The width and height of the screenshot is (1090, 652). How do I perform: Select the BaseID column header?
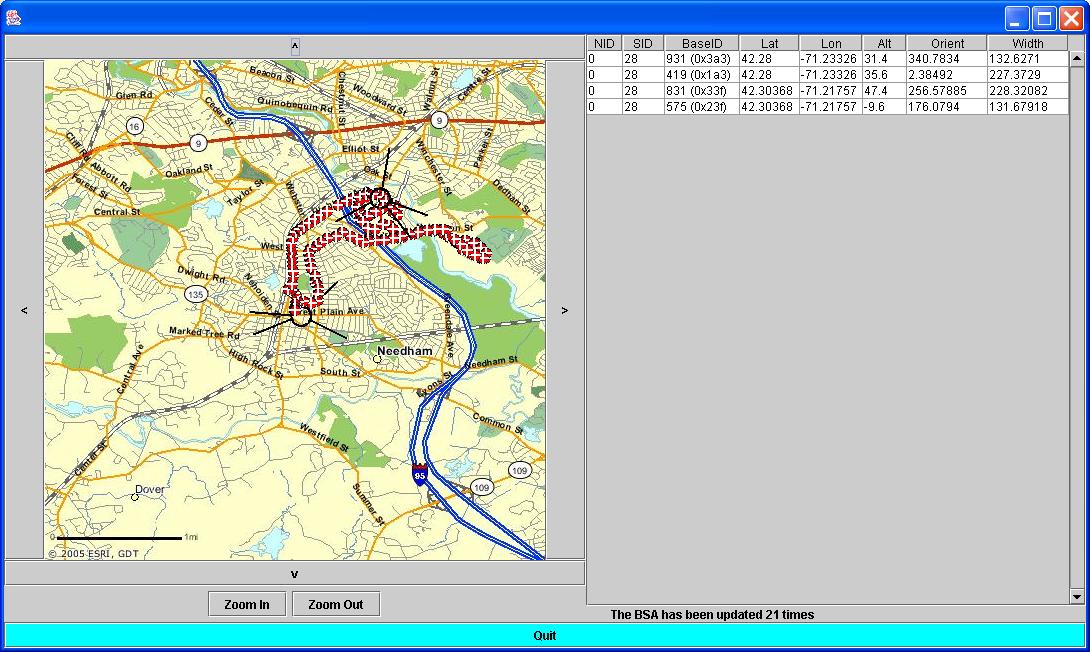point(701,44)
